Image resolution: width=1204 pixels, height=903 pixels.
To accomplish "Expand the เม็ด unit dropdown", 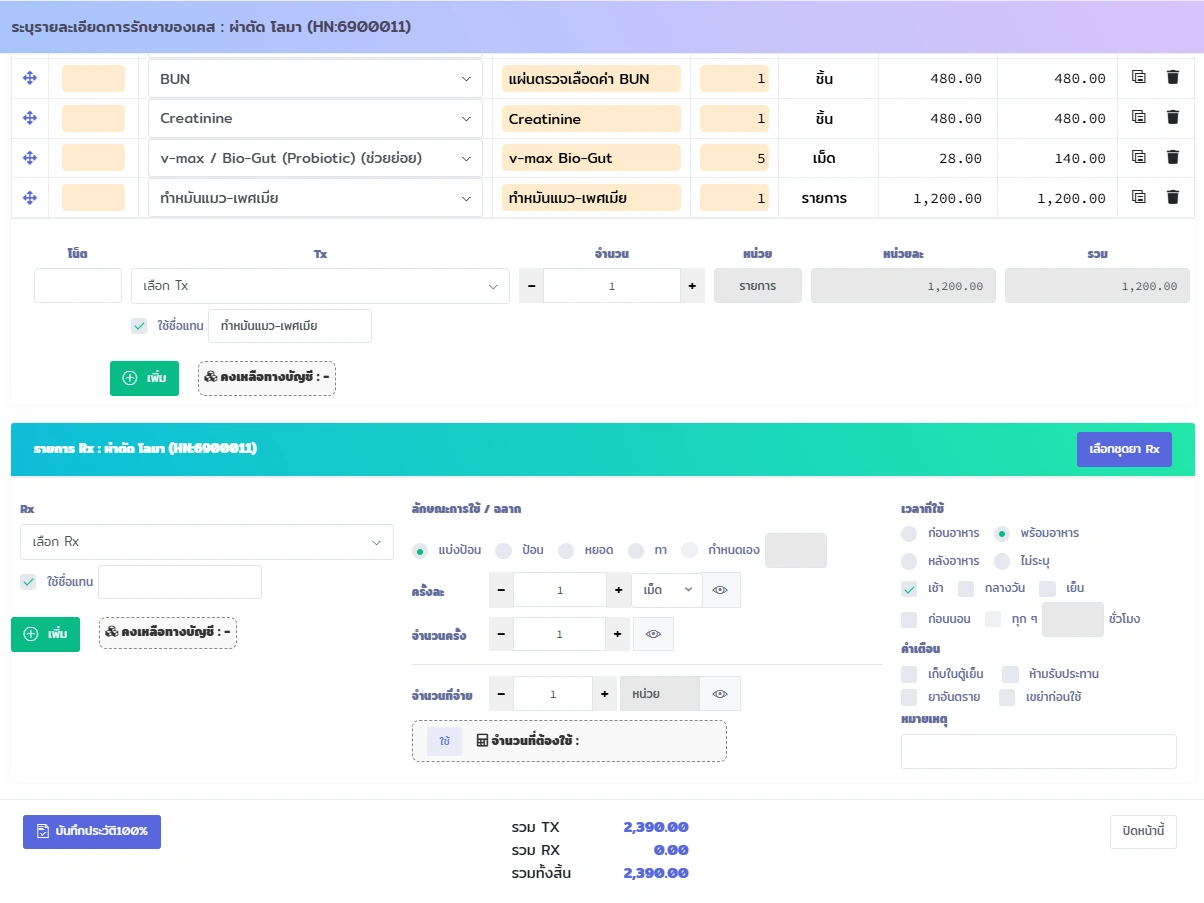I will tap(667, 590).
